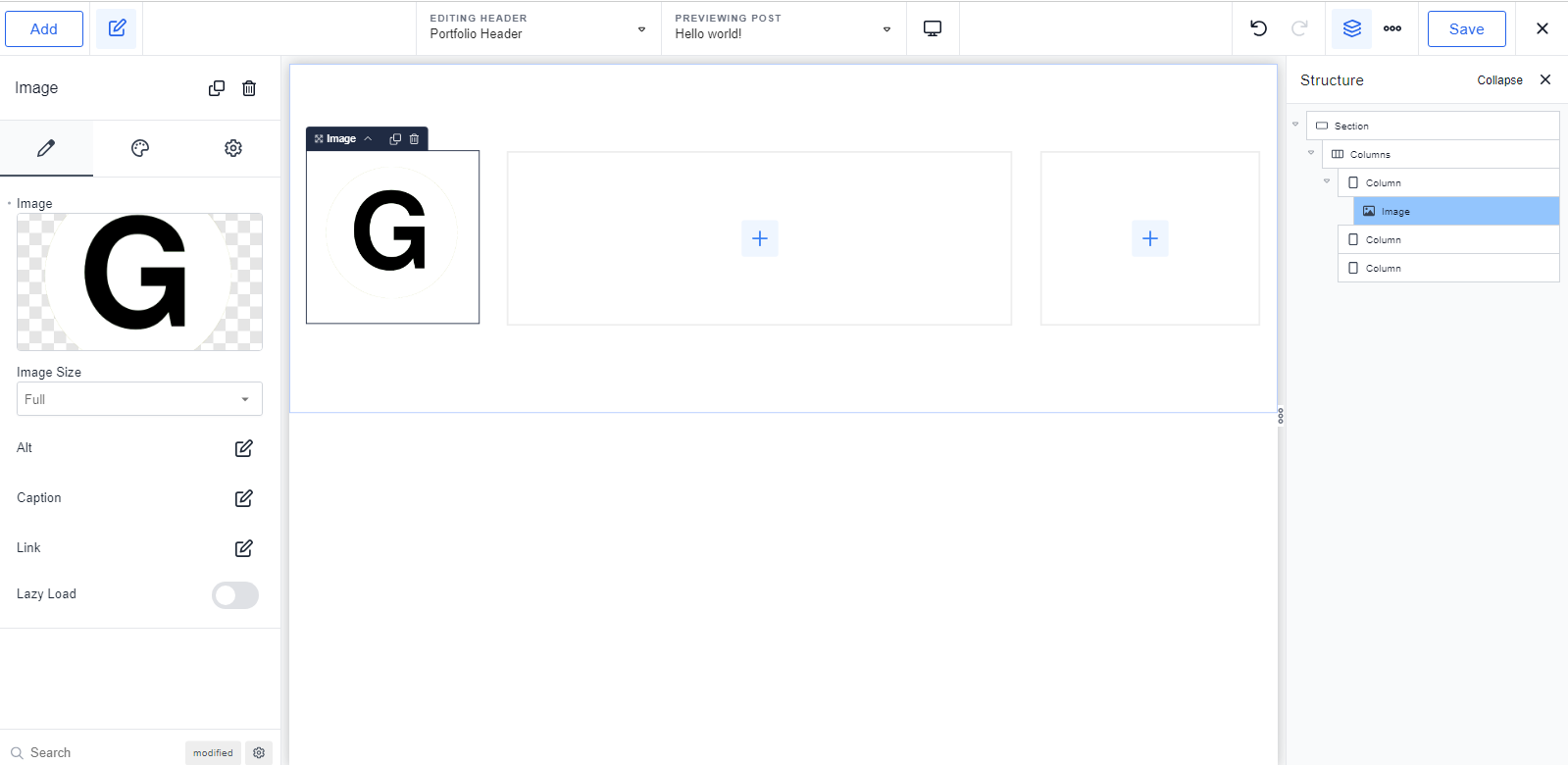Collapse the Section tree node arrow
The height and width of the screenshot is (765, 1568).
pyautogui.click(x=1295, y=125)
